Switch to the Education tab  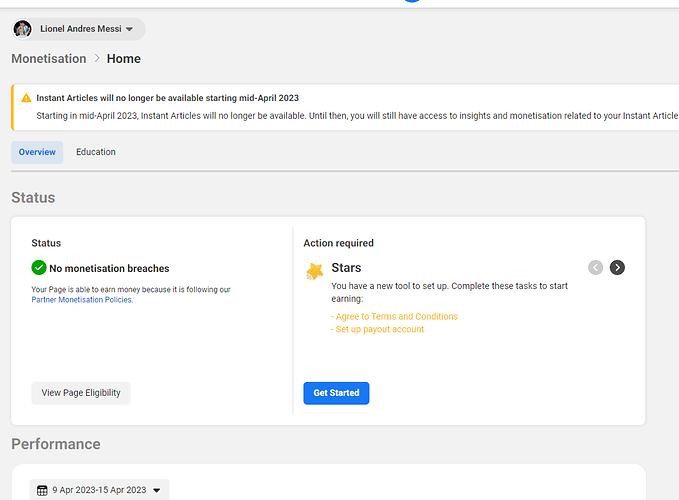(96, 152)
